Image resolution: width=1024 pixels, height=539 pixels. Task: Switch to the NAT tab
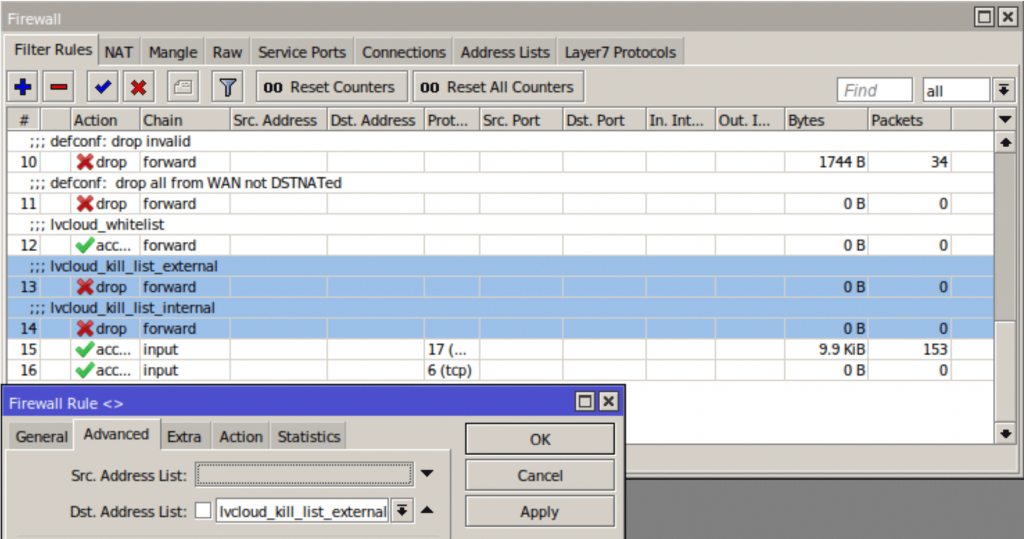coord(119,52)
